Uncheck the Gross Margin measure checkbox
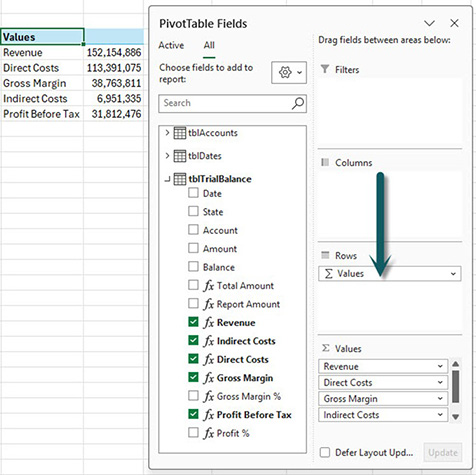This screenshot has height=475, width=476. 193,377
